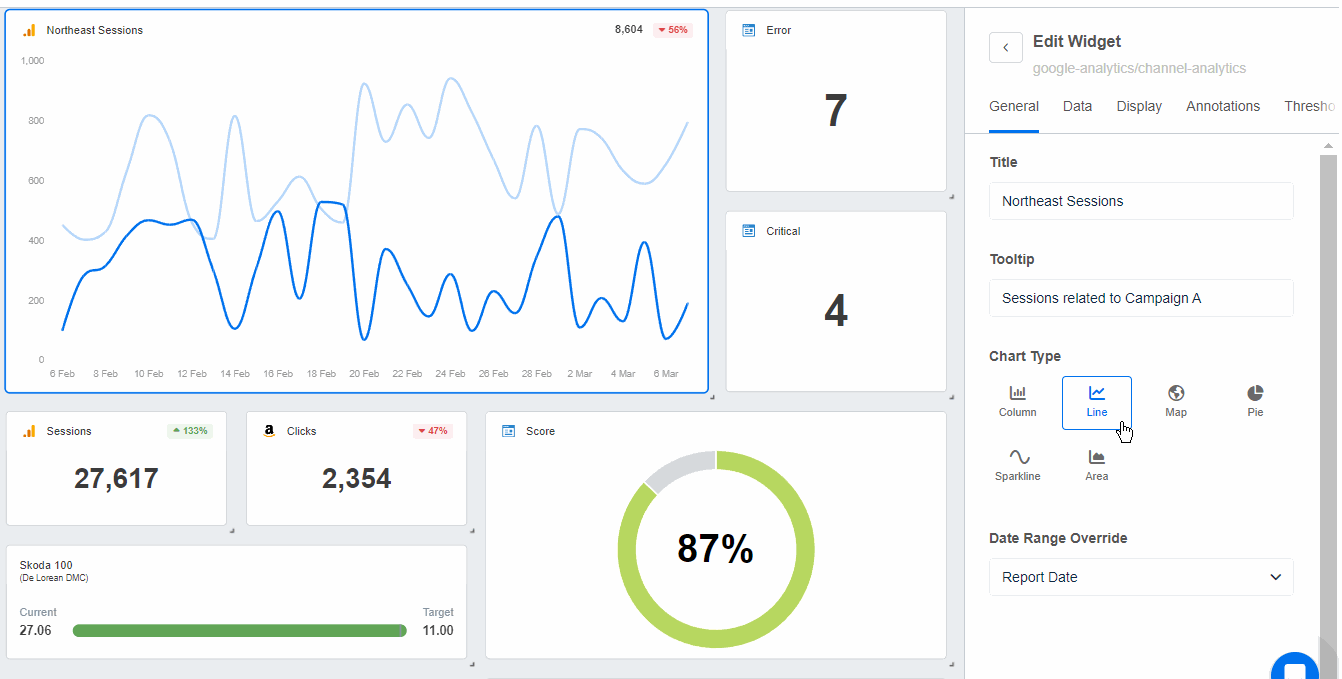Switch to the Display tab
The height and width of the screenshot is (679, 1342).
pyautogui.click(x=1139, y=106)
